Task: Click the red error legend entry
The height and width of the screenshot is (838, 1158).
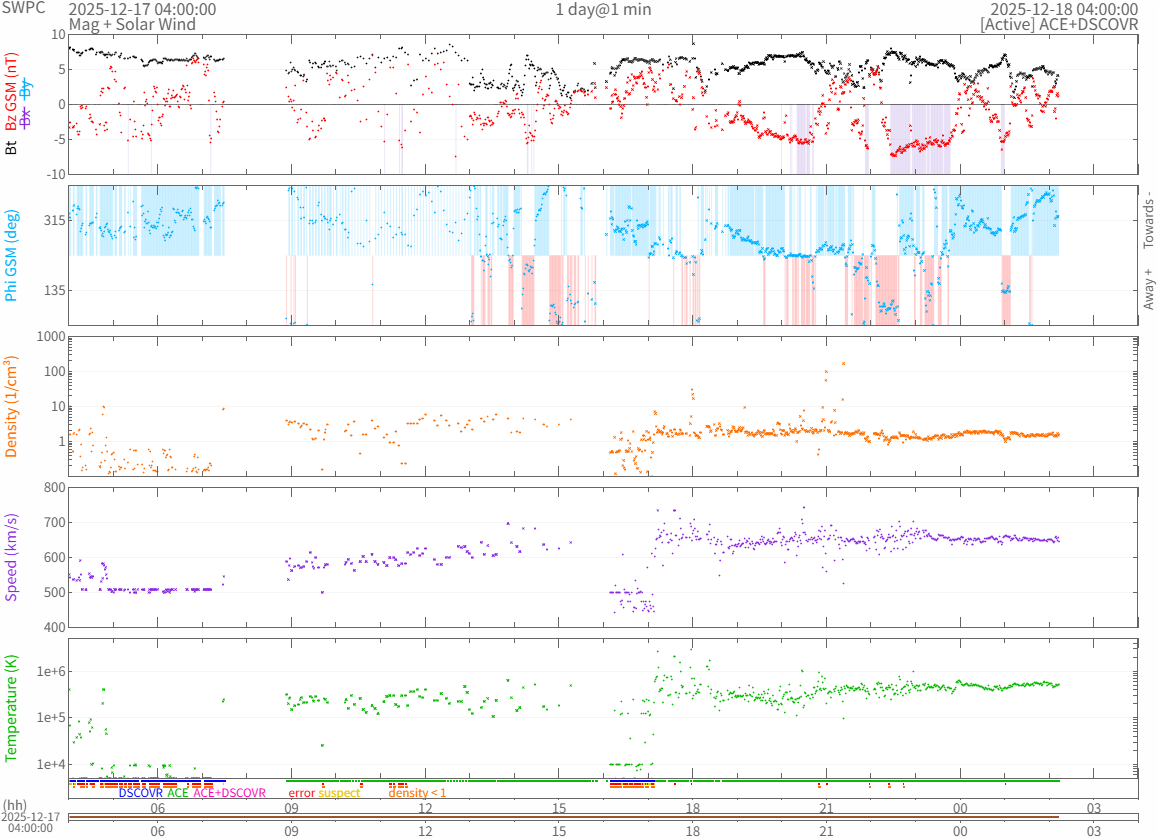Action: click(x=301, y=793)
